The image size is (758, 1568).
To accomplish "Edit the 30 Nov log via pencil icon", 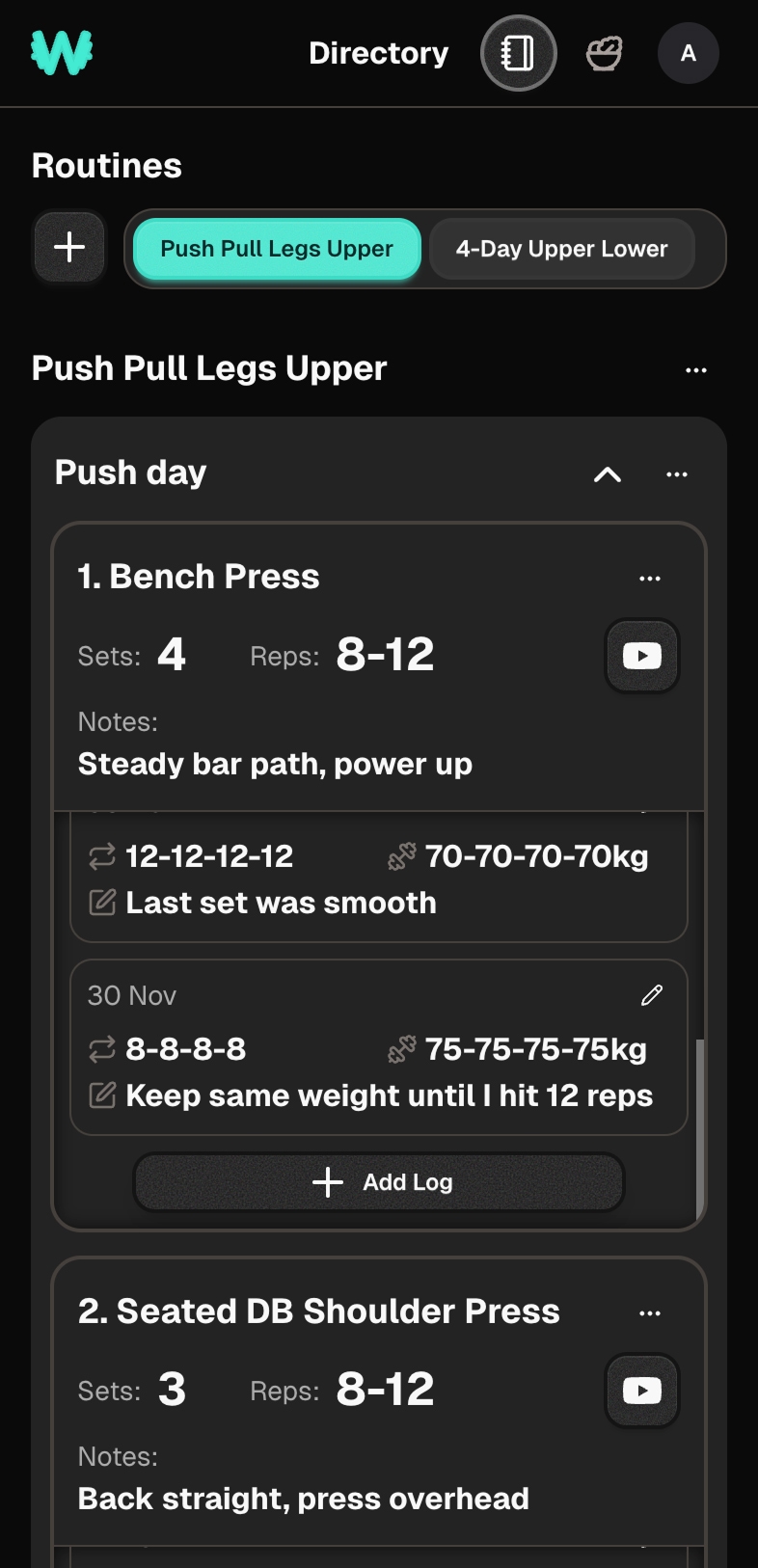I will [x=651, y=994].
